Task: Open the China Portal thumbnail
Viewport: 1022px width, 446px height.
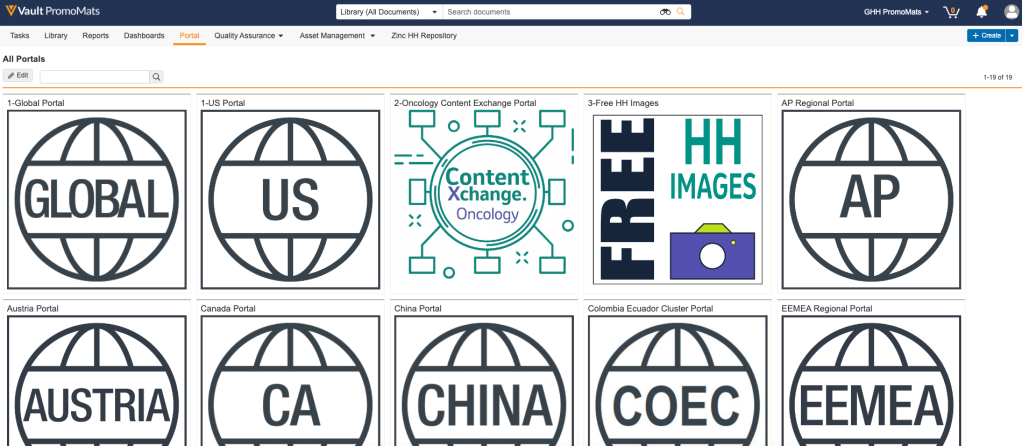Action: point(484,381)
